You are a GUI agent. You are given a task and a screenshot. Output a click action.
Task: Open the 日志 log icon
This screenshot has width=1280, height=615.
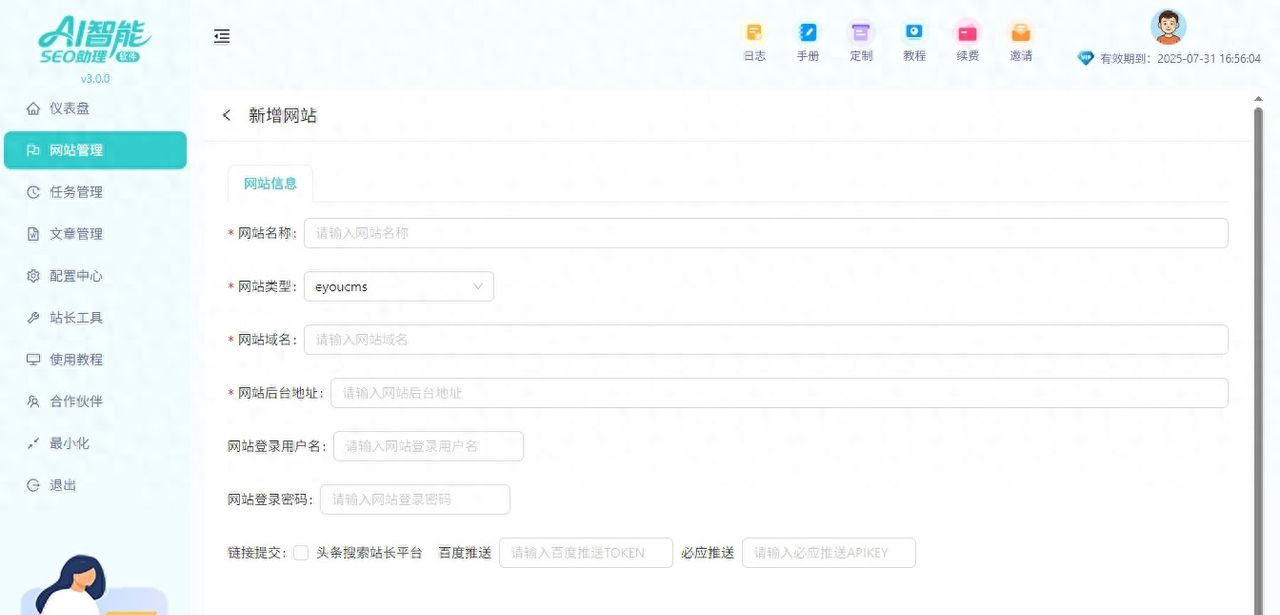click(x=754, y=33)
